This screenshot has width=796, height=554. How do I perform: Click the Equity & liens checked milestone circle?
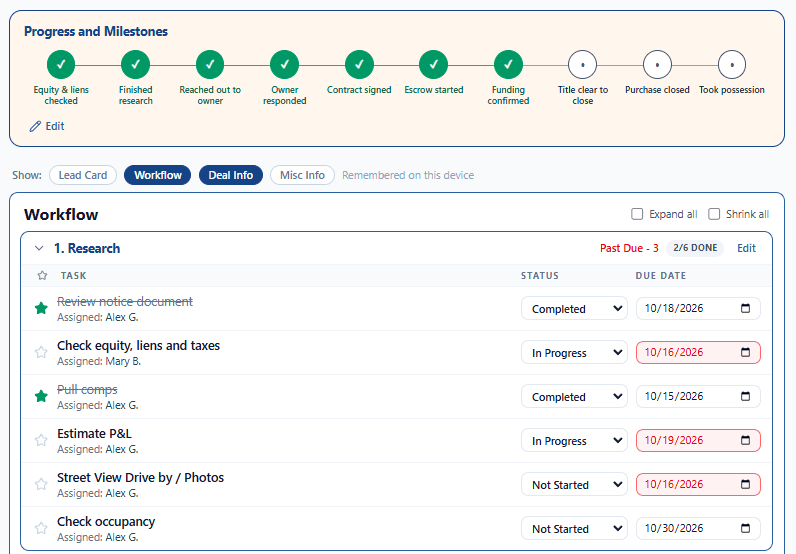[x=61, y=64]
